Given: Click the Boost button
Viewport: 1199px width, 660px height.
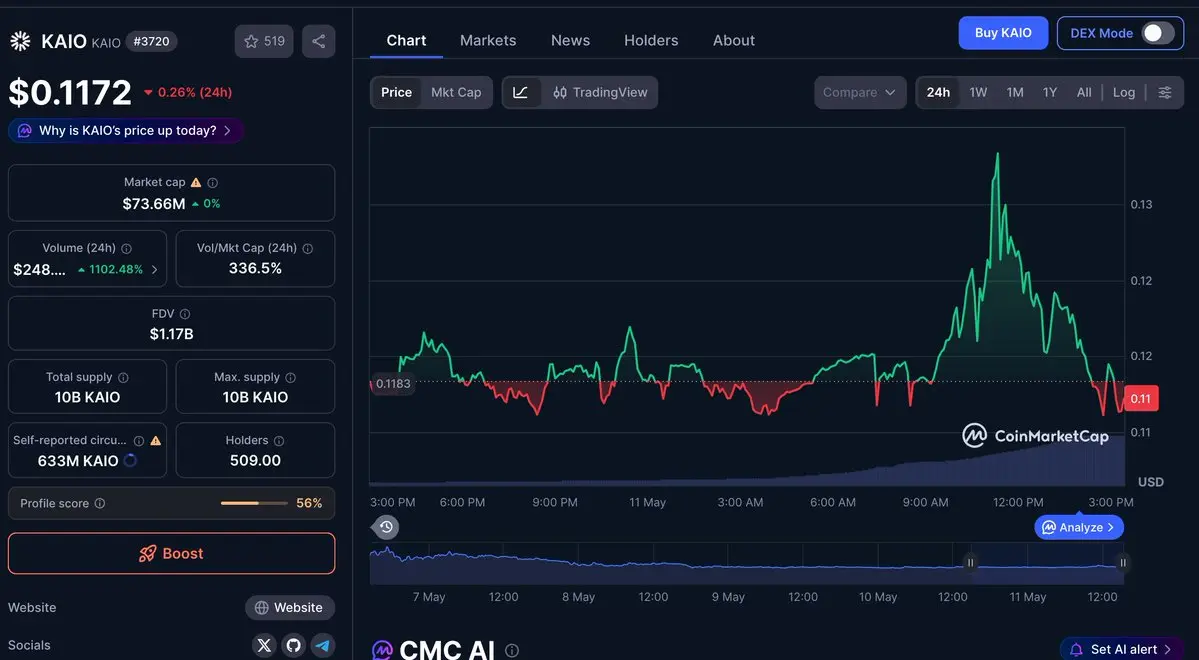Looking at the screenshot, I should pyautogui.click(x=171, y=554).
